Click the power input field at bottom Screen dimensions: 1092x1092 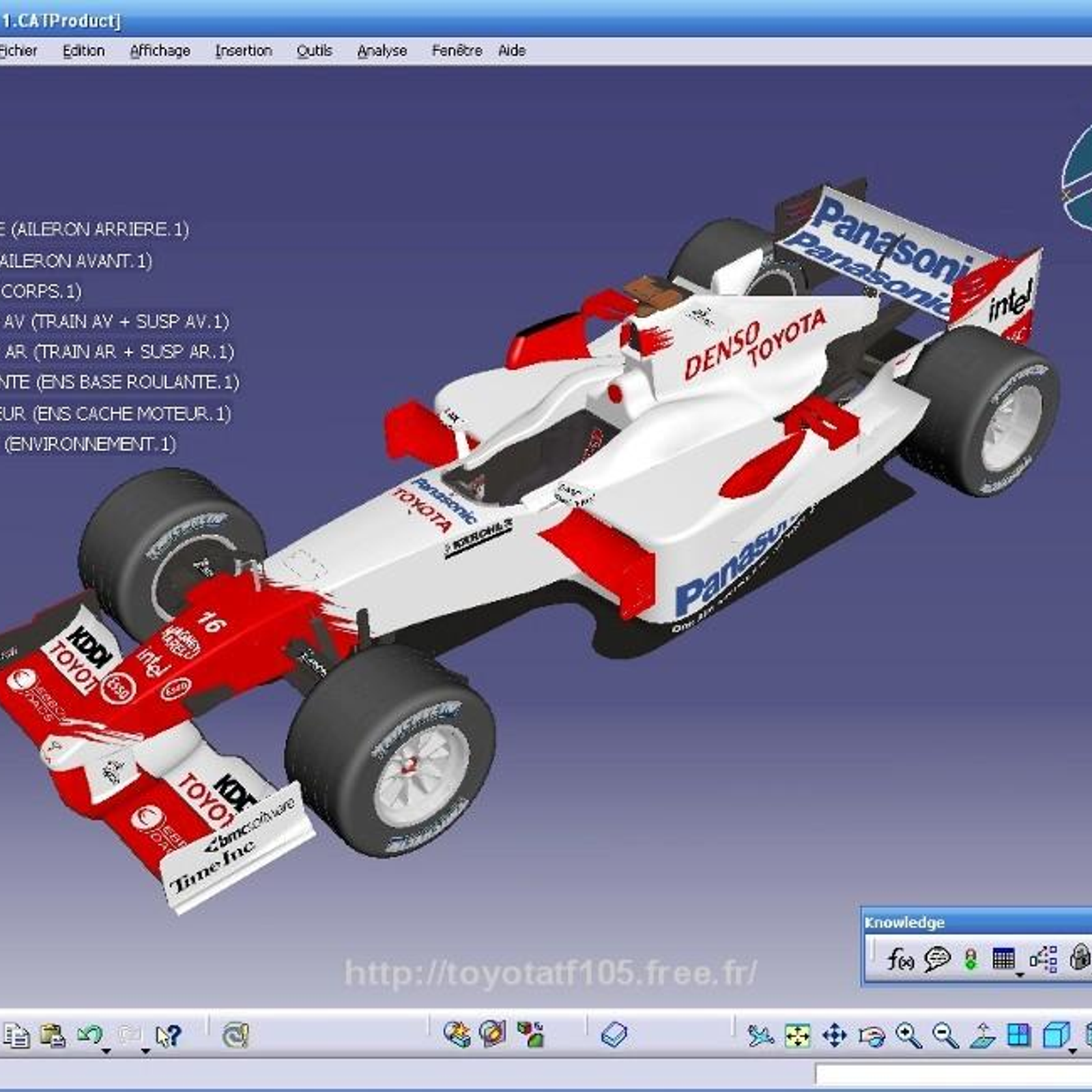coord(953,1075)
